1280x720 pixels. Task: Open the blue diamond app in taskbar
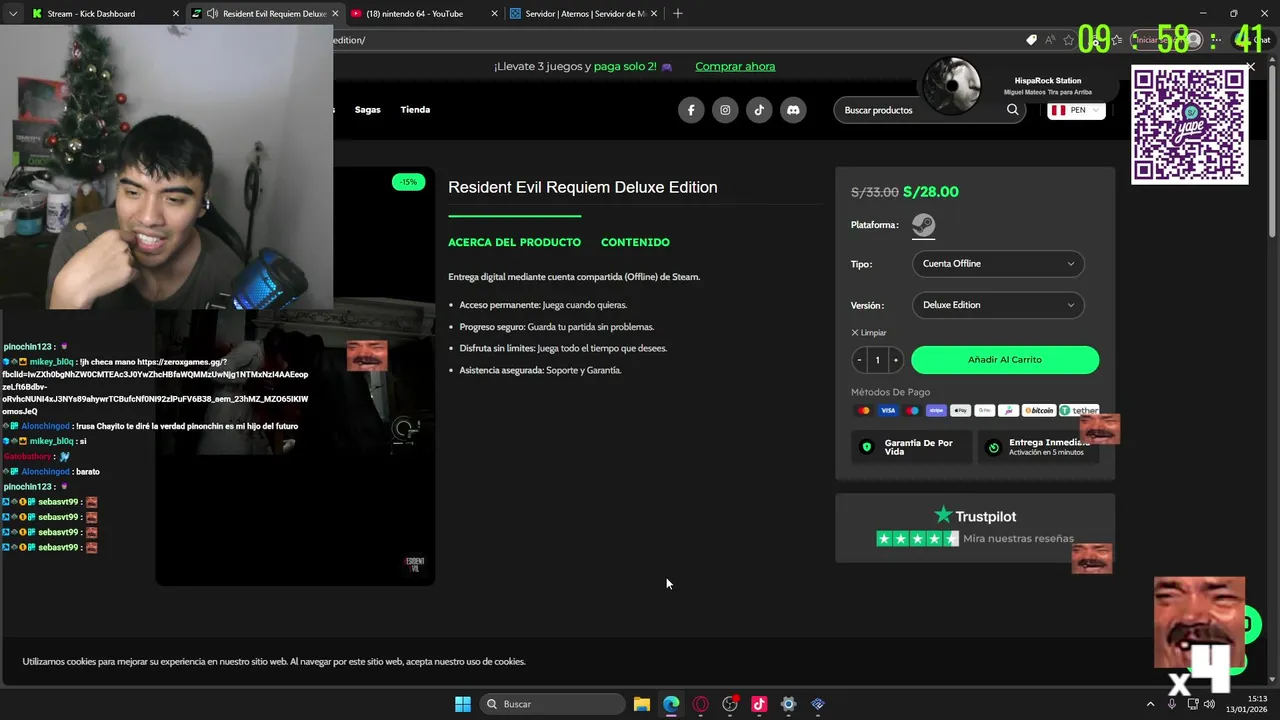coord(817,704)
